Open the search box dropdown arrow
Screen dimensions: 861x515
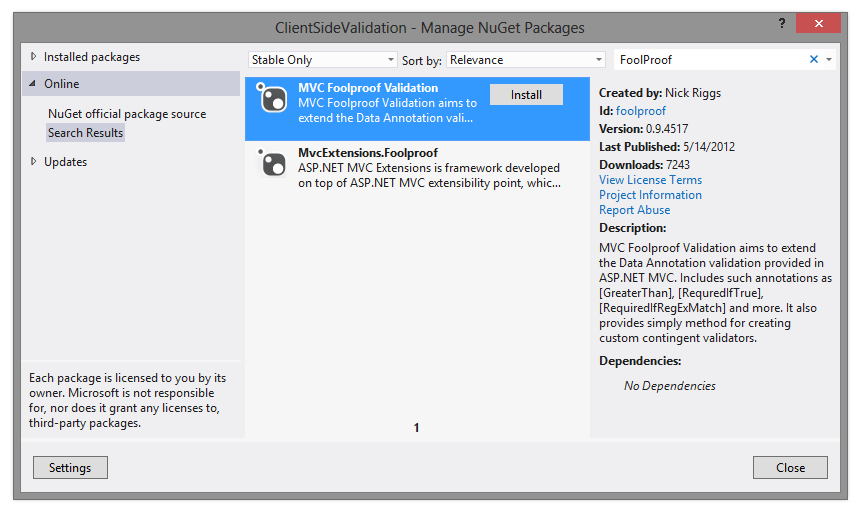[x=829, y=60]
